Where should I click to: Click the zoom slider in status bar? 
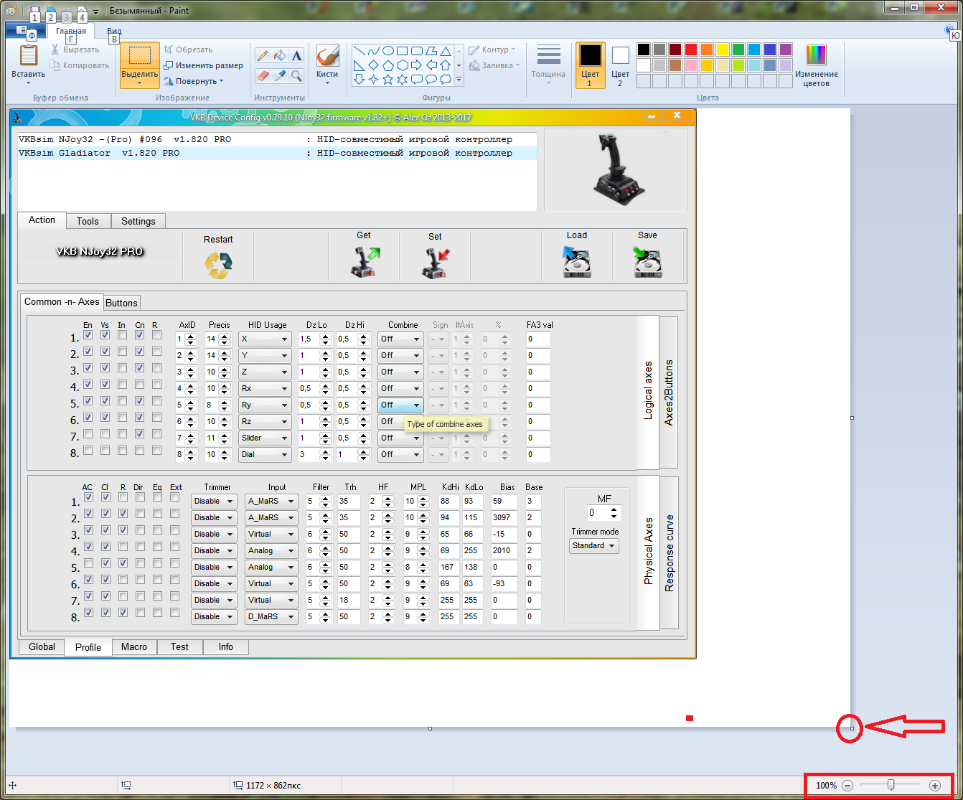pos(891,785)
